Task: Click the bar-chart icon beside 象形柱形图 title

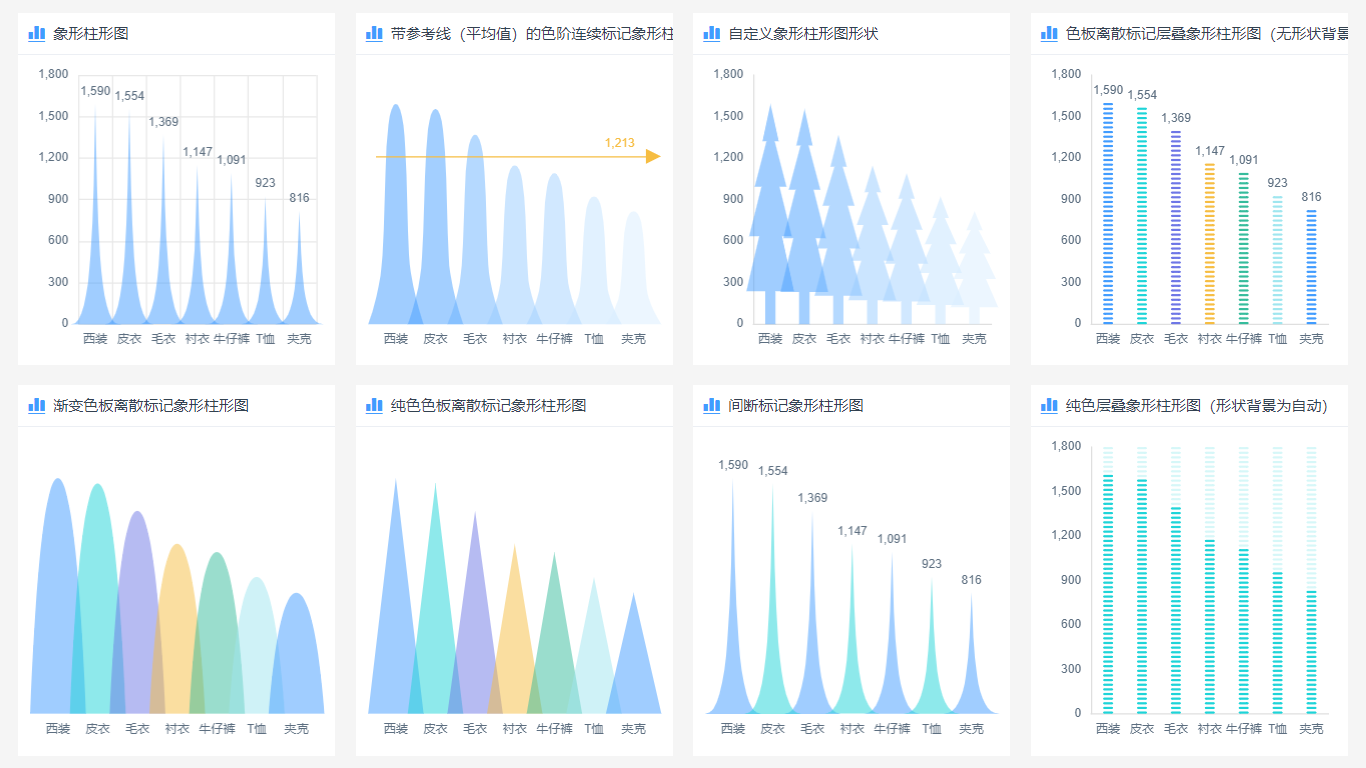Action: (36, 32)
